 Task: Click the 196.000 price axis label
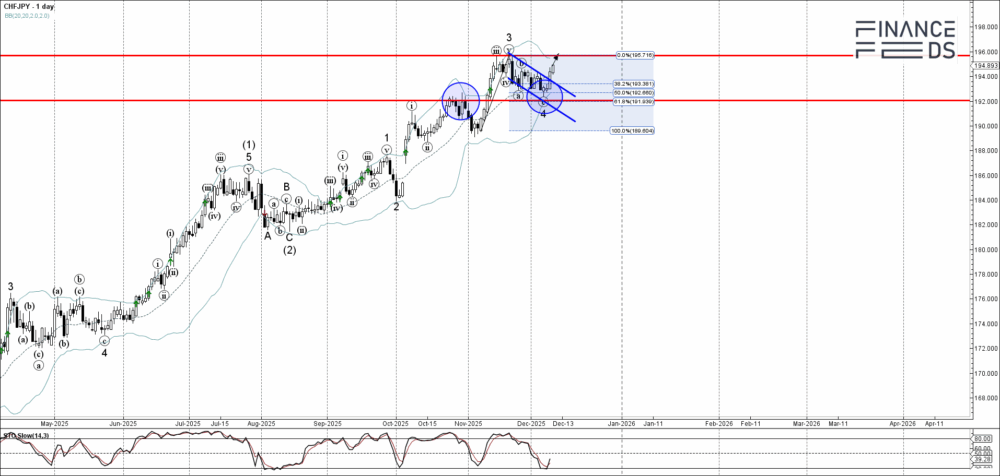click(987, 52)
